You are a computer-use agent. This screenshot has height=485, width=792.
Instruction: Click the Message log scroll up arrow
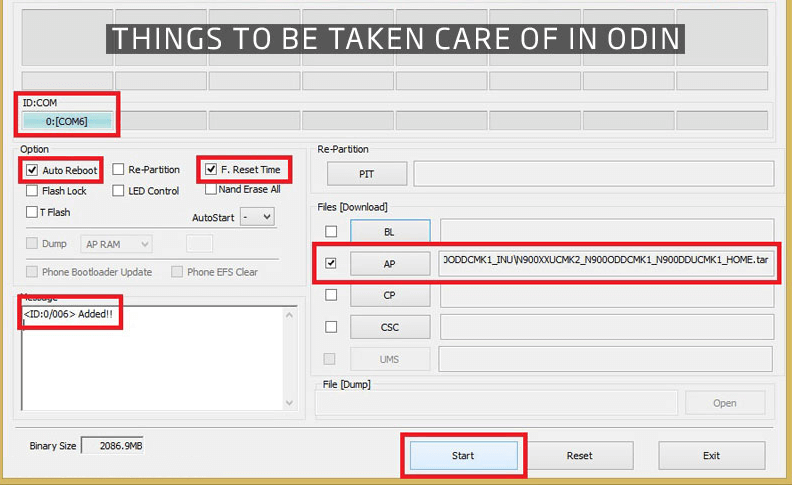(289, 315)
